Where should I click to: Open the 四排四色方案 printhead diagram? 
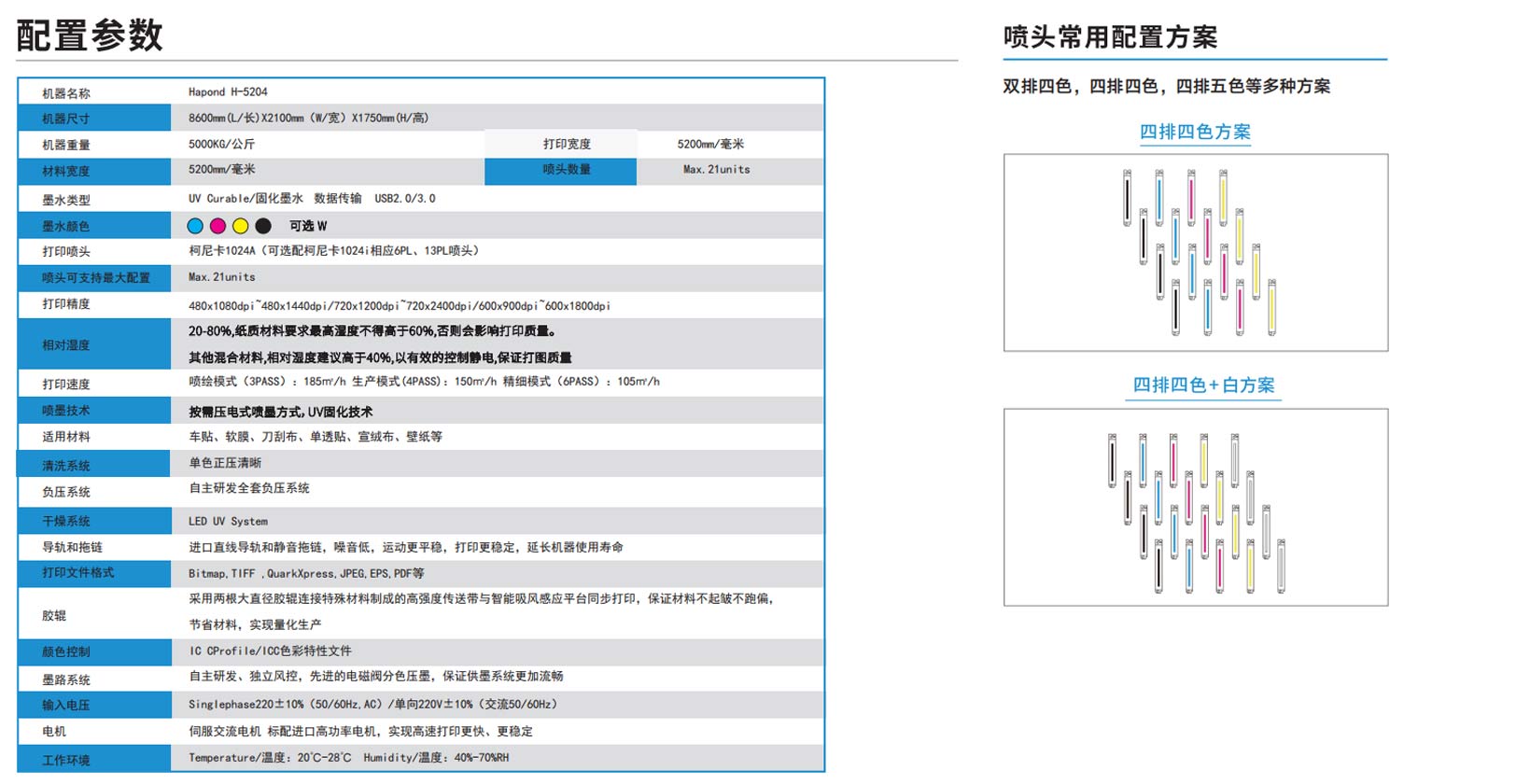[x=1195, y=253]
